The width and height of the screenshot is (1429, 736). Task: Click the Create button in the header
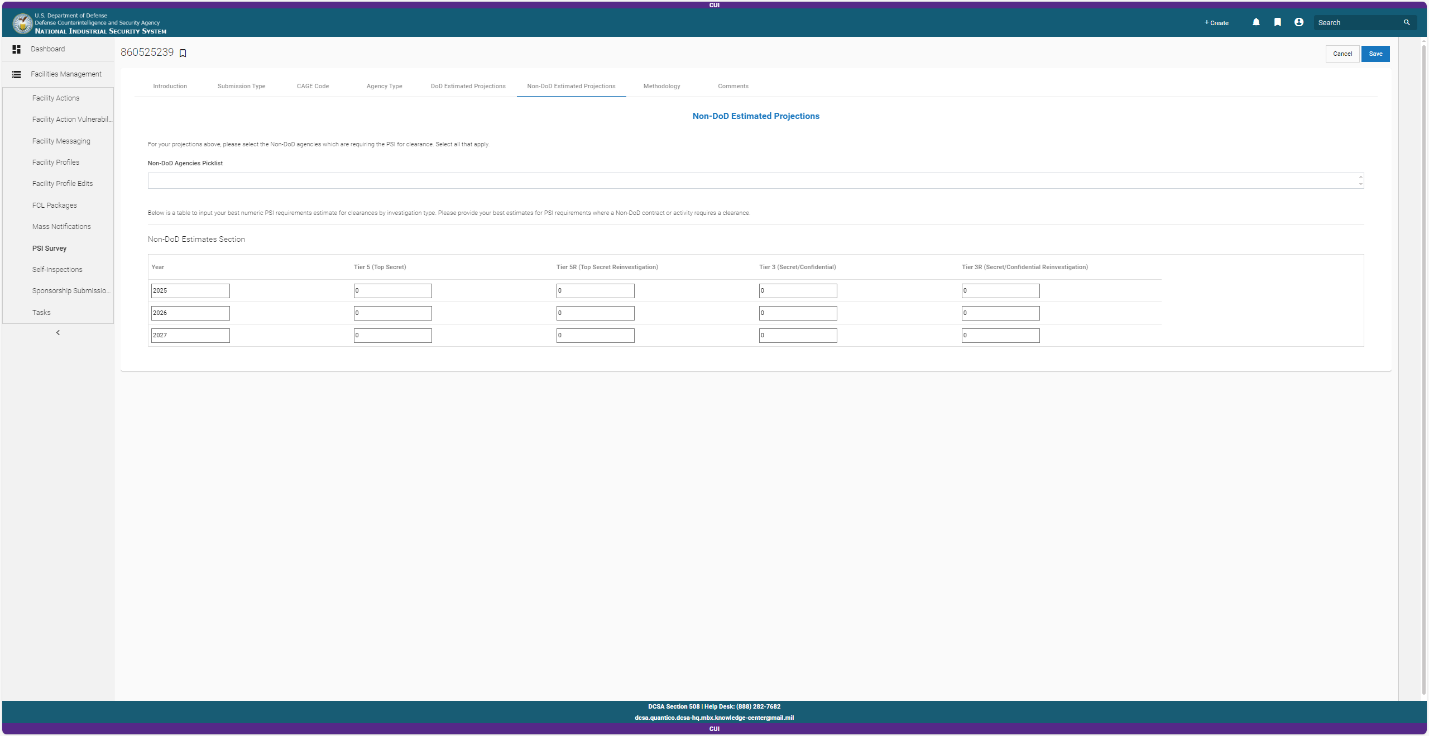click(x=1217, y=22)
